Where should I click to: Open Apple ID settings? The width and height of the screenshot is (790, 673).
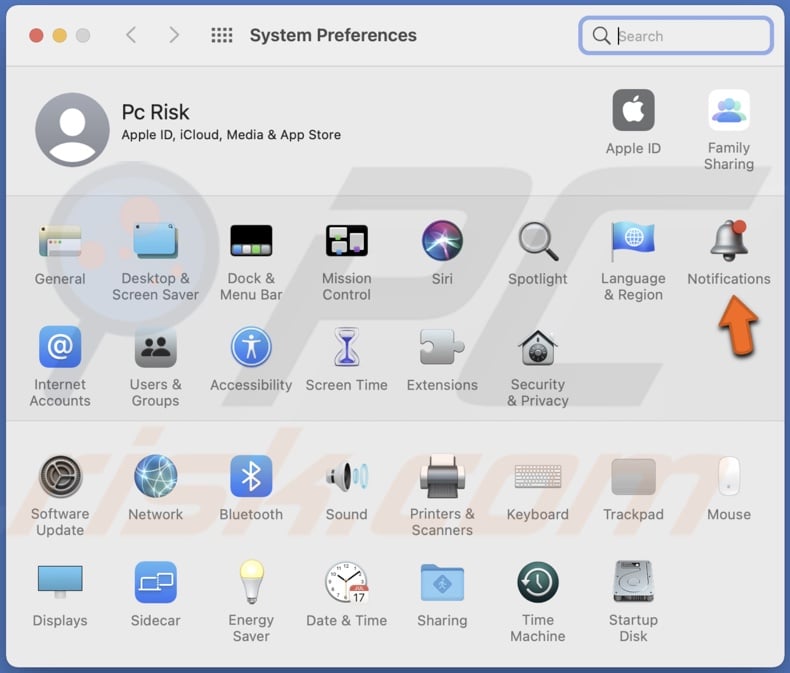(633, 112)
